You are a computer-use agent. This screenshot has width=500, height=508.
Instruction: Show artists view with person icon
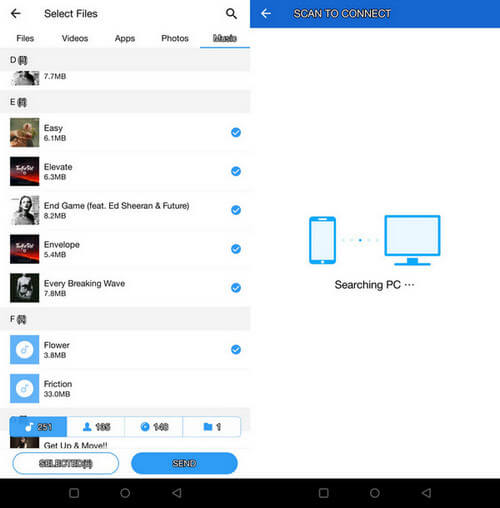(96, 427)
